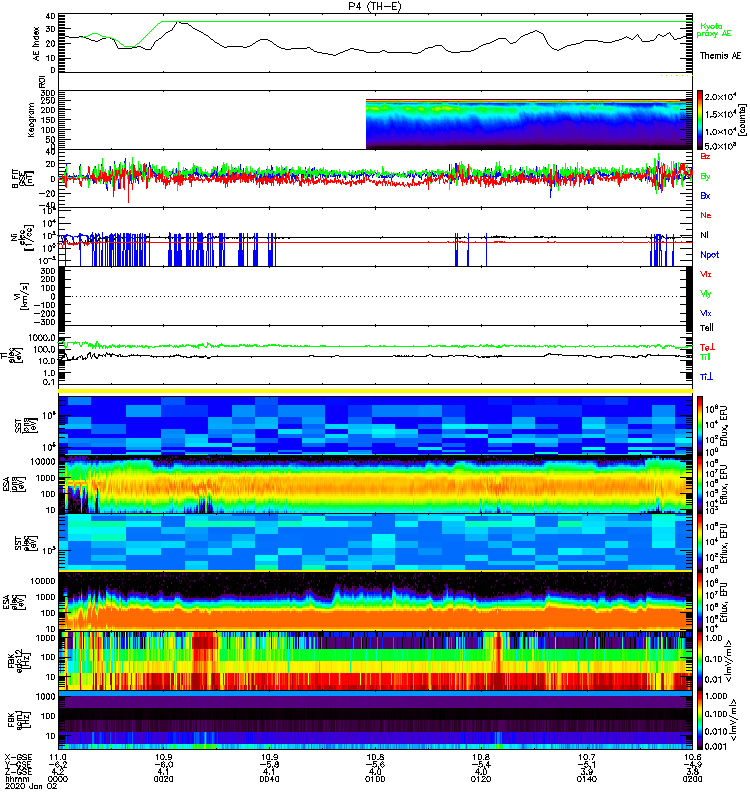Click the plot title P4 (TH-E)
Viewport: 750px width, 800px height.
375,6
